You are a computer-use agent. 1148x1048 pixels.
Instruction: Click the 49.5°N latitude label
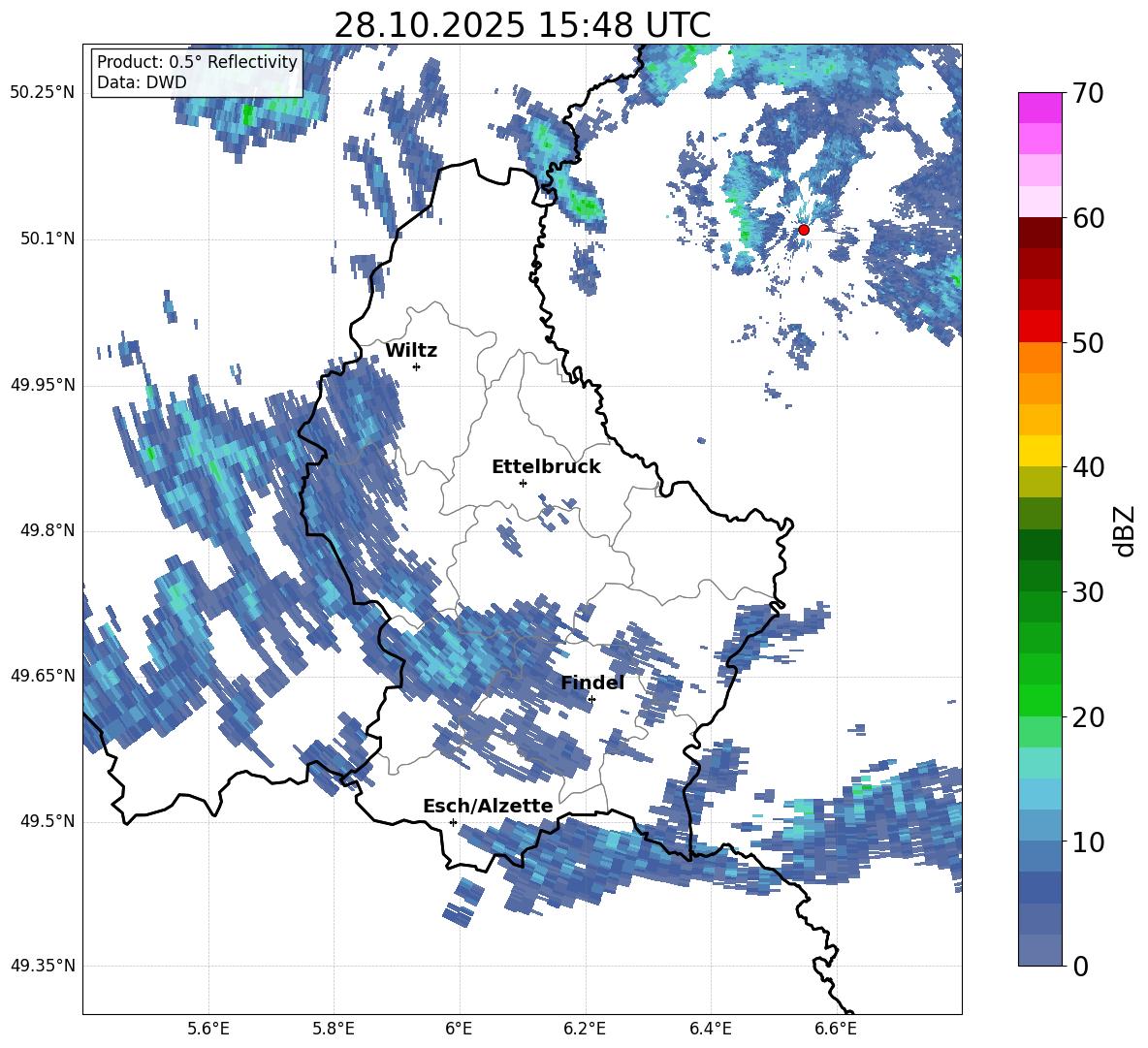pos(47,821)
